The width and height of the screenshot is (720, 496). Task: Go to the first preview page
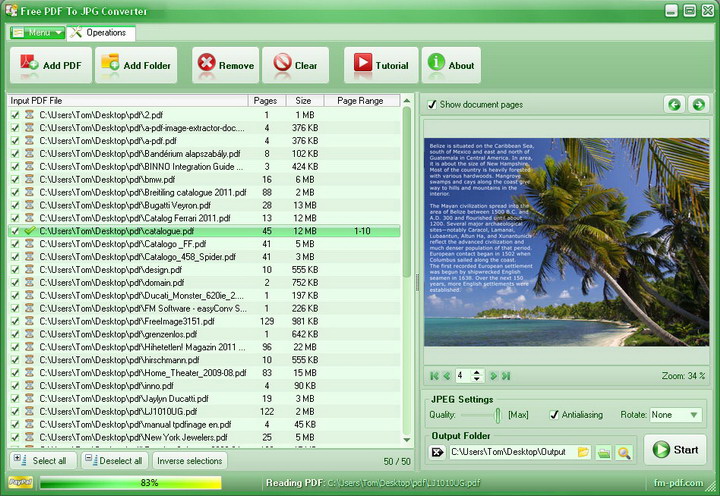coord(435,376)
